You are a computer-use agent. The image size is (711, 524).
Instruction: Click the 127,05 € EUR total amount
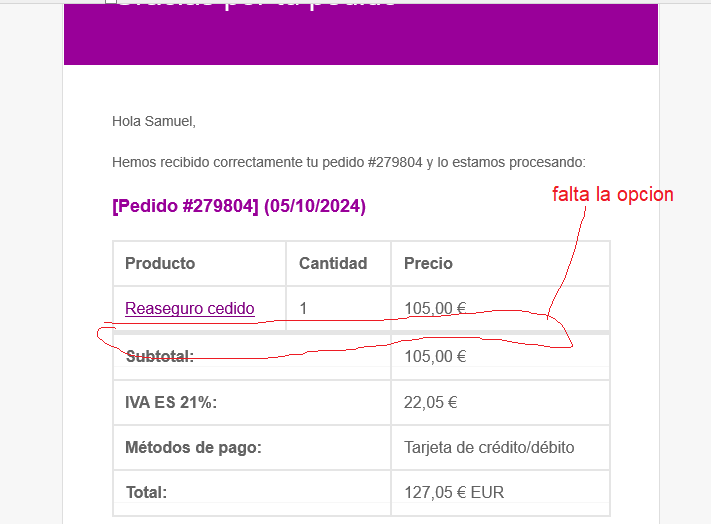click(454, 492)
